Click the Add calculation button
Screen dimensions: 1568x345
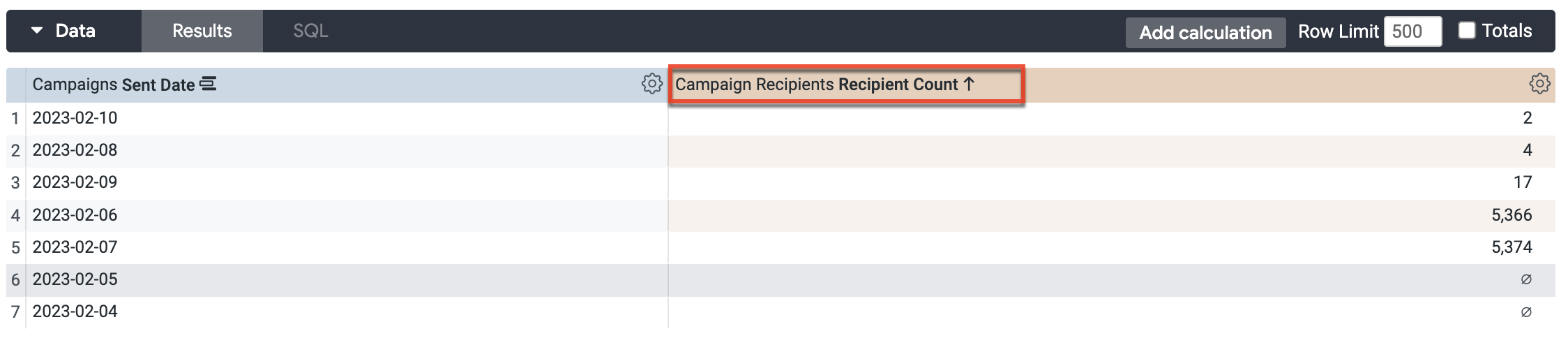point(1205,32)
